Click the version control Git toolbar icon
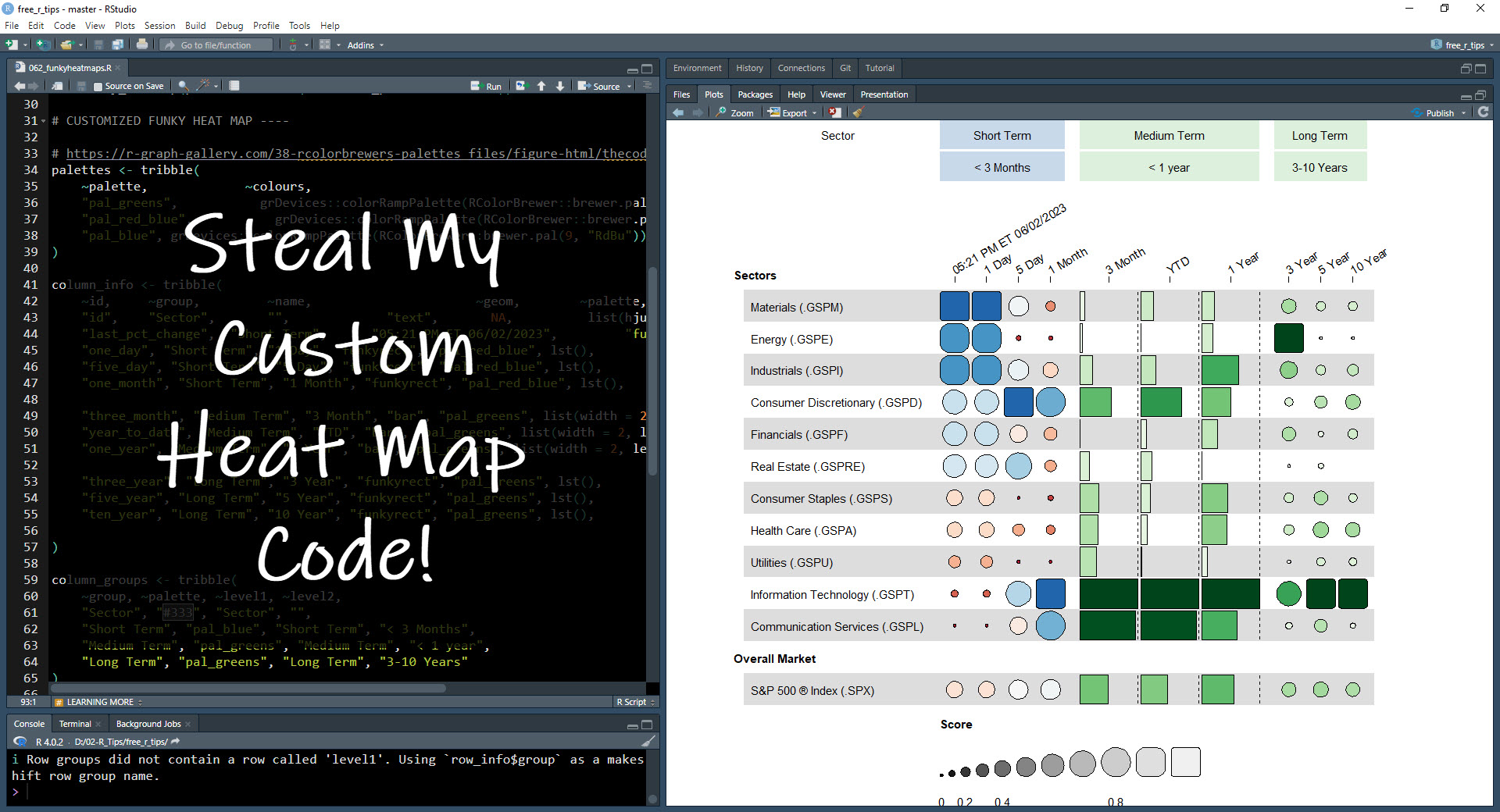The image size is (1500, 812). coord(293,45)
